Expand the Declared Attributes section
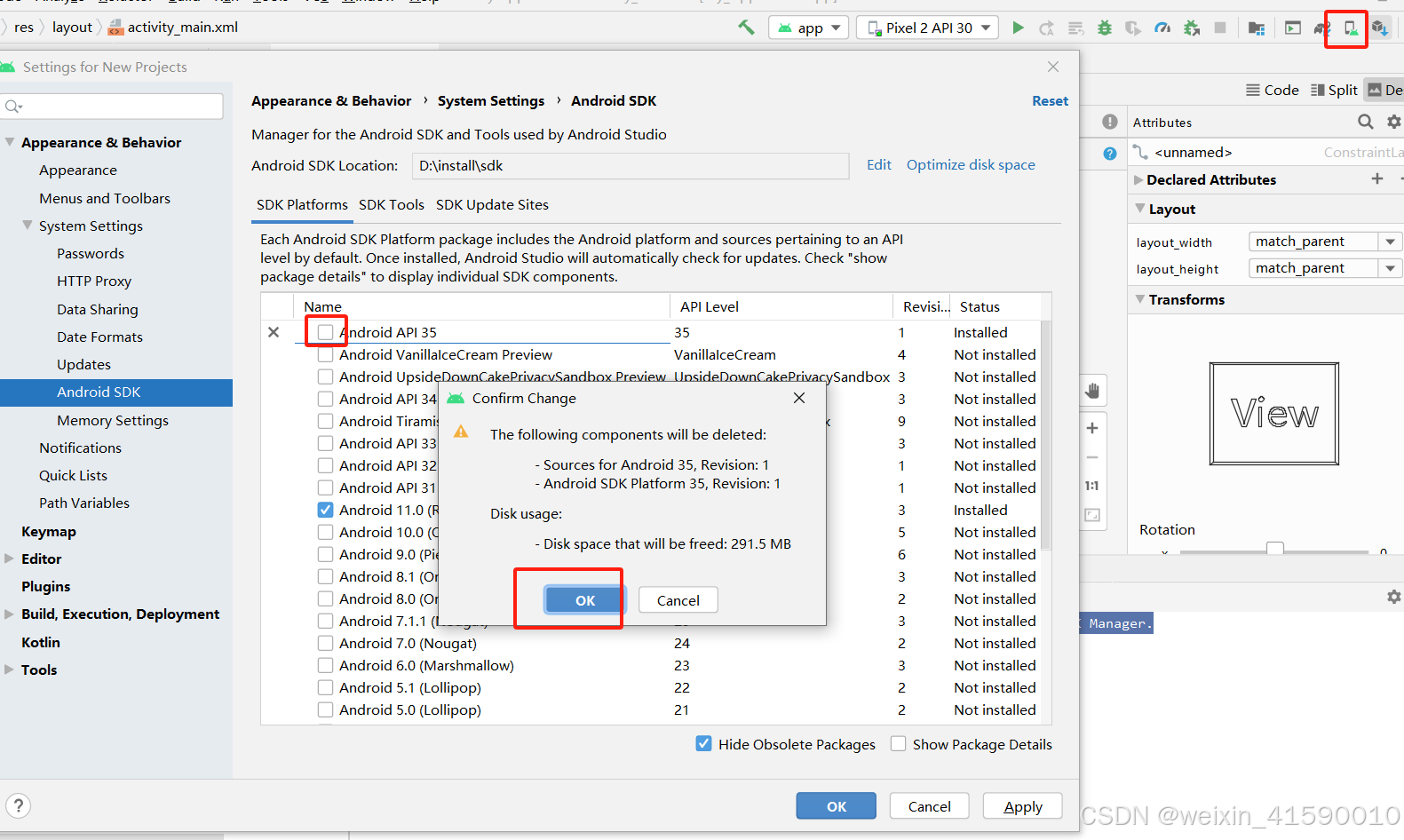1404x840 pixels. [1138, 179]
